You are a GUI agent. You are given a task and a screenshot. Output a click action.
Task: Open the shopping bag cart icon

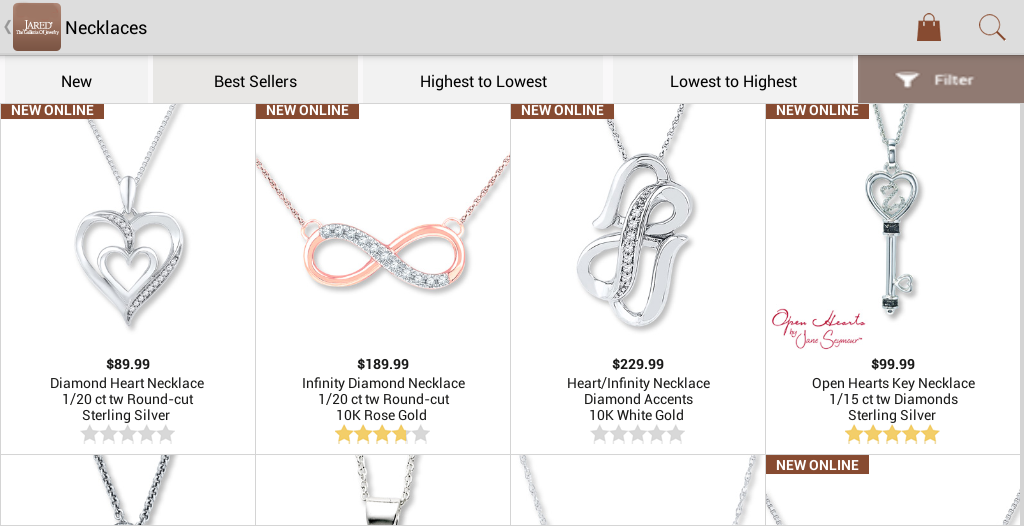(929, 28)
